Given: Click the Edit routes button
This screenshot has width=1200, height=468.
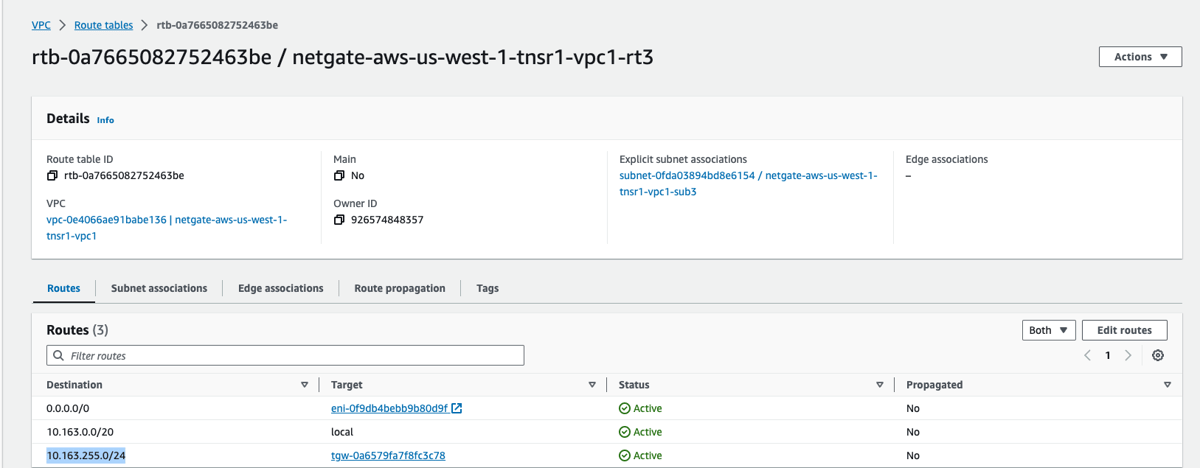Looking at the screenshot, I should pos(1124,330).
